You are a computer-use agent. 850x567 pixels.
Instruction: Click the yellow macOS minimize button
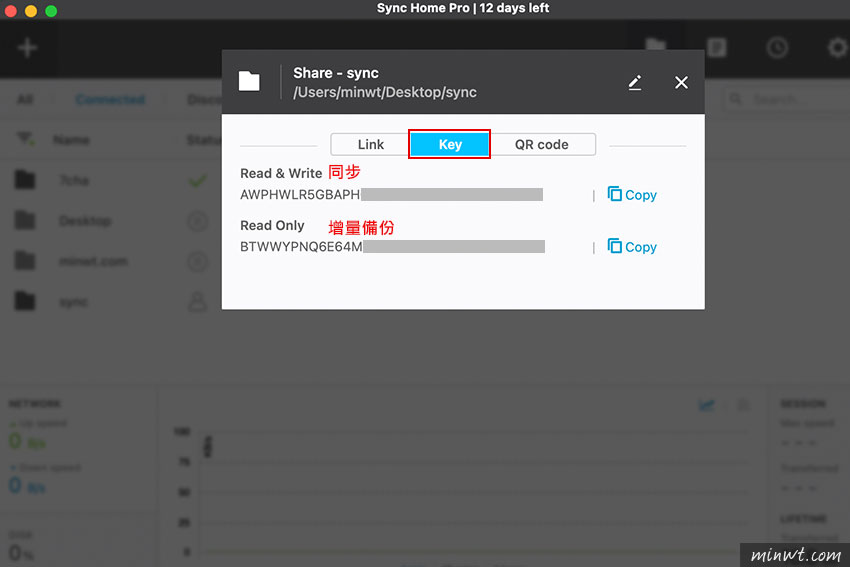[31, 11]
